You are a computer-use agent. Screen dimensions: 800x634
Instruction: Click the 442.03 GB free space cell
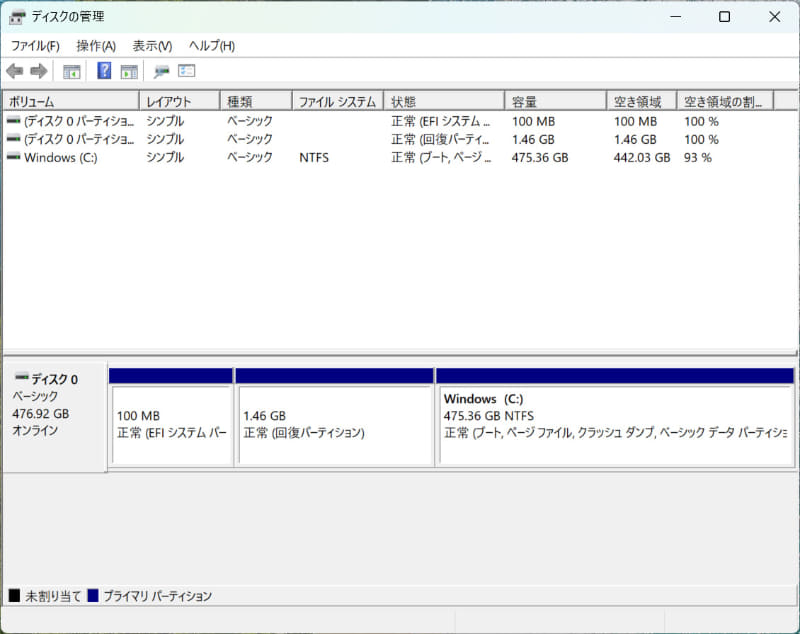[642, 158]
